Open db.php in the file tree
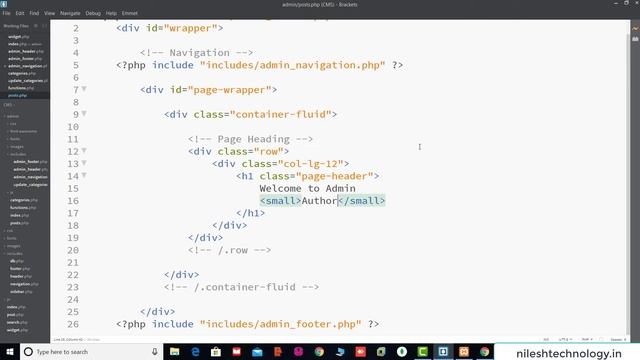 [17, 261]
